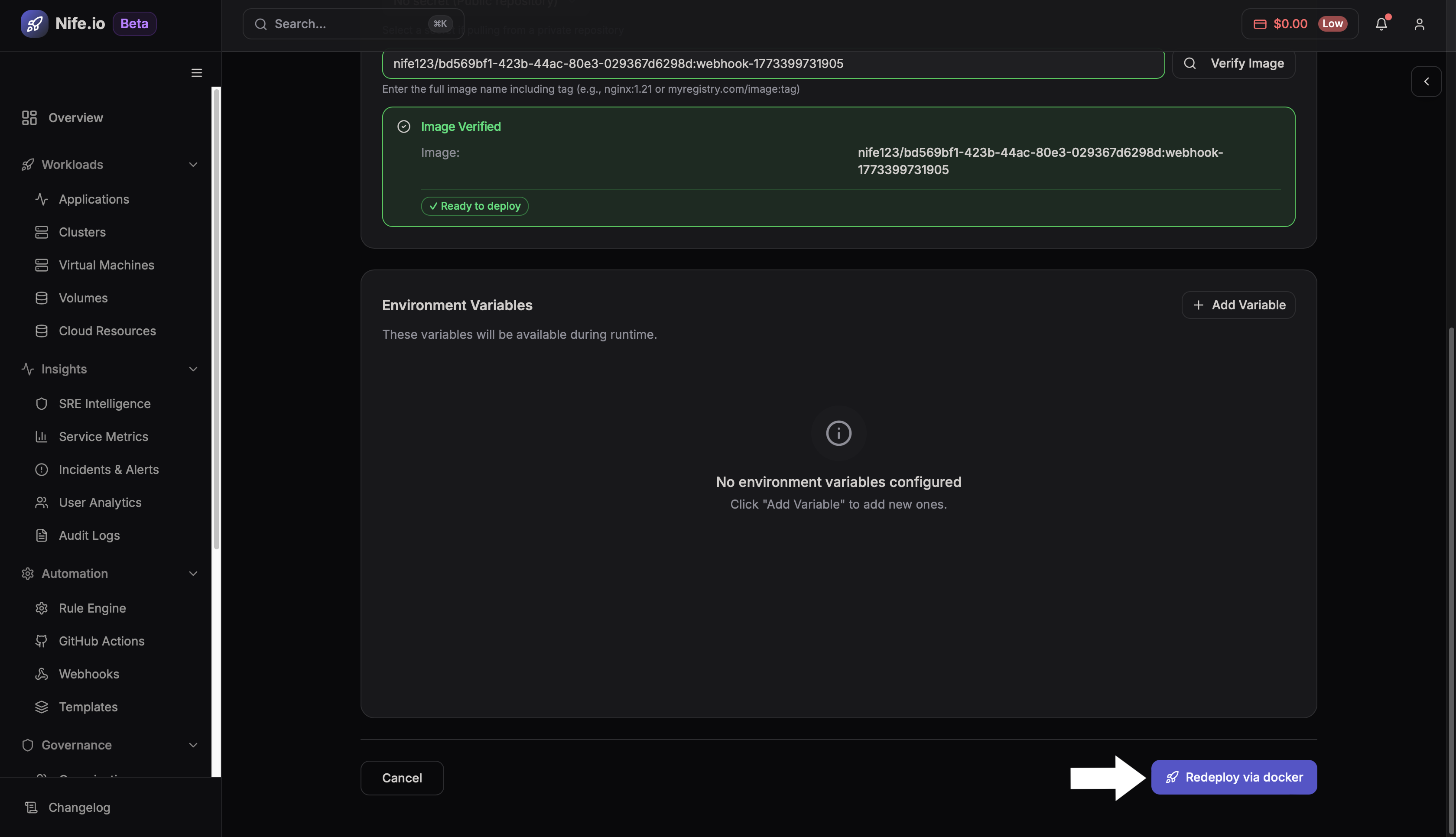Click the Nife.io rocket logo
The image size is (1456, 837).
click(35, 23)
